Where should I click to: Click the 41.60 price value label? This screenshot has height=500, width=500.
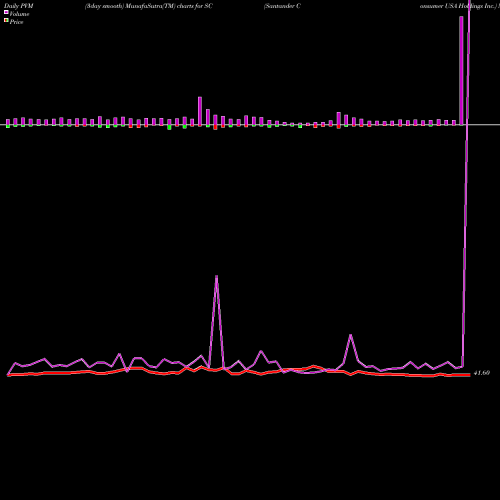pyautogui.click(x=482, y=373)
